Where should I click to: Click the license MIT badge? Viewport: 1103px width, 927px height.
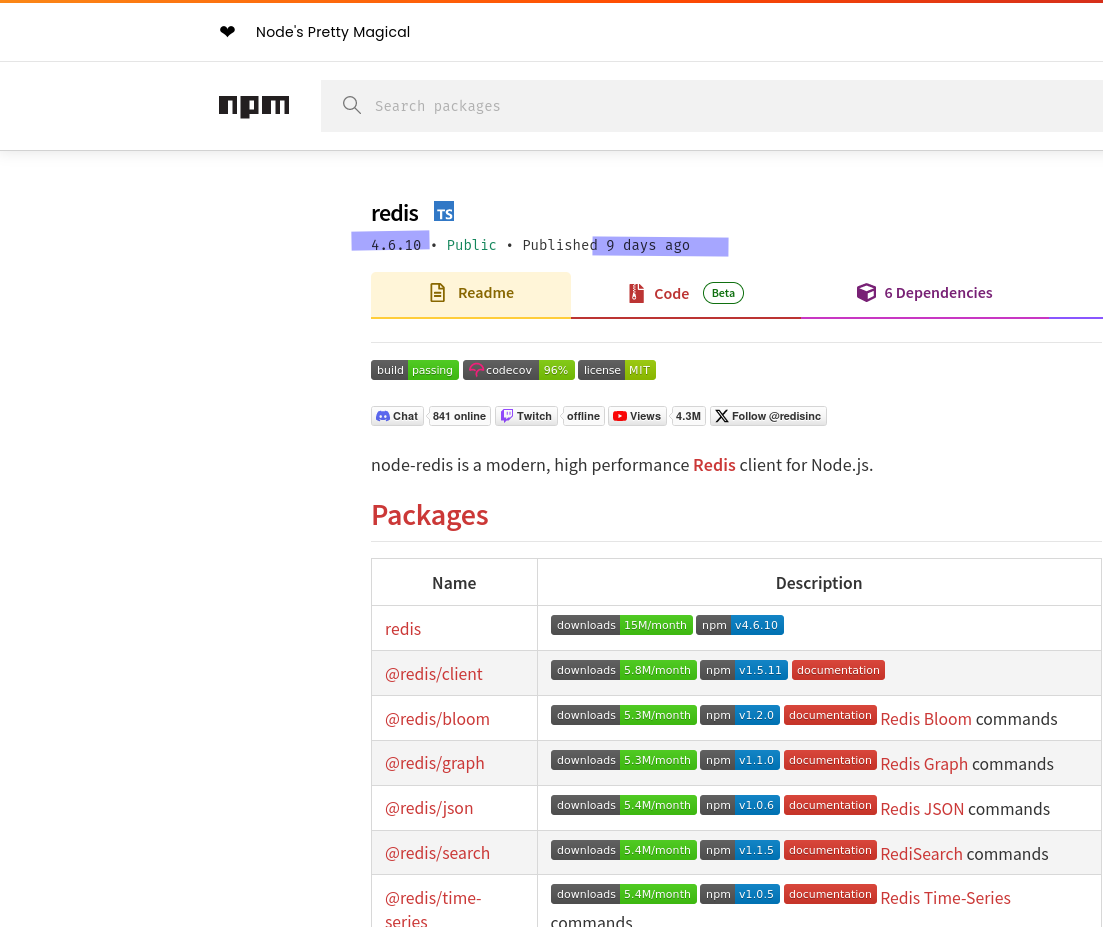pos(617,370)
